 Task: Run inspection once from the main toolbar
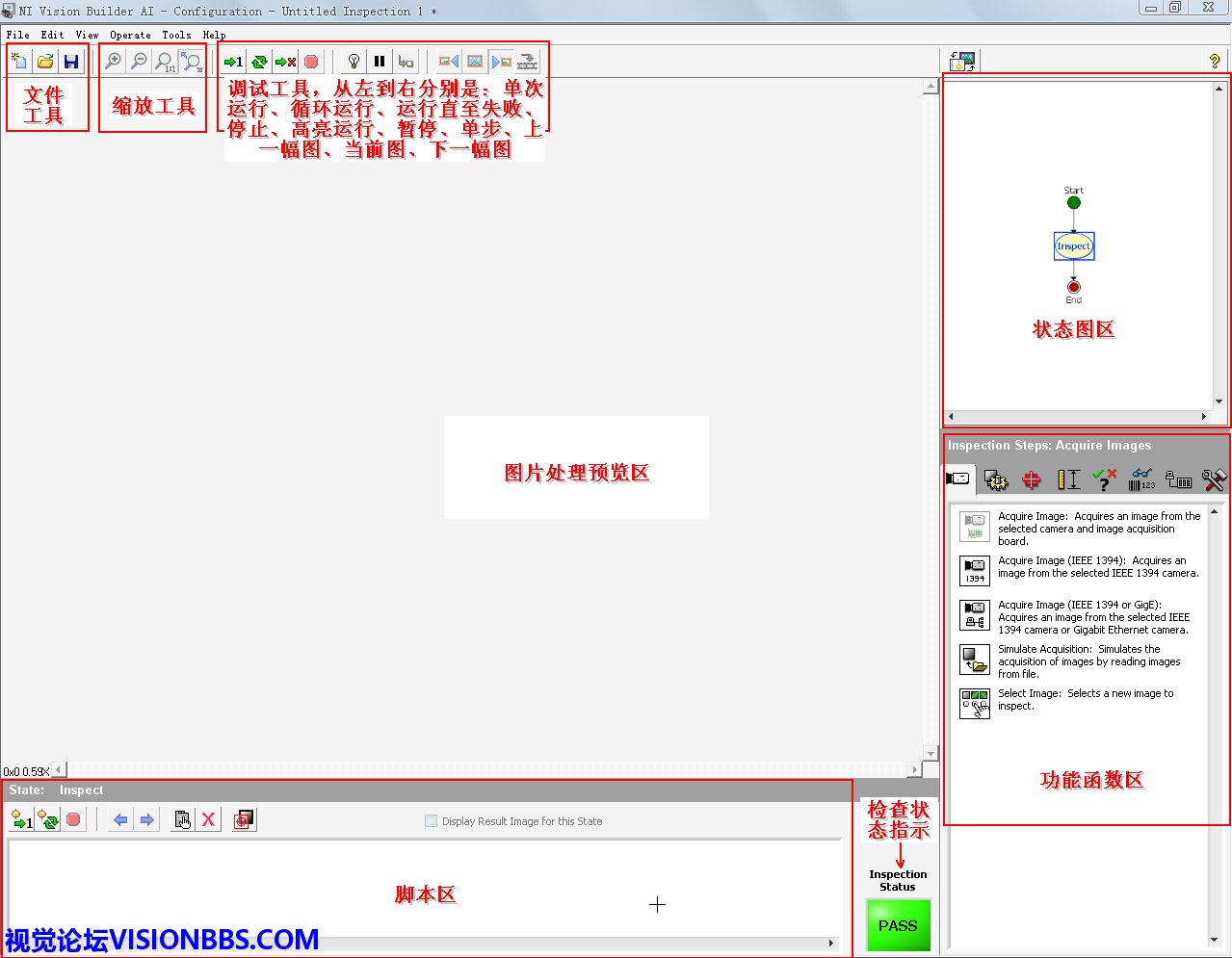click(x=233, y=62)
